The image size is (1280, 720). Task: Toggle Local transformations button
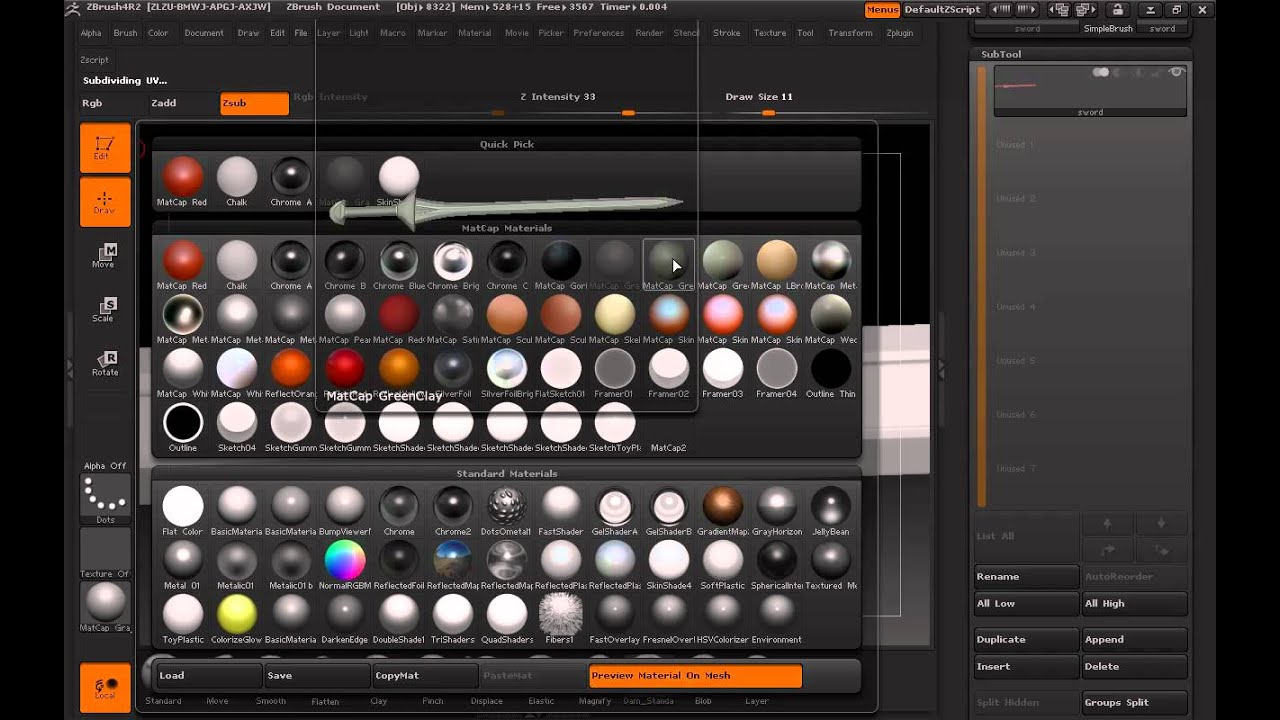(x=105, y=688)
